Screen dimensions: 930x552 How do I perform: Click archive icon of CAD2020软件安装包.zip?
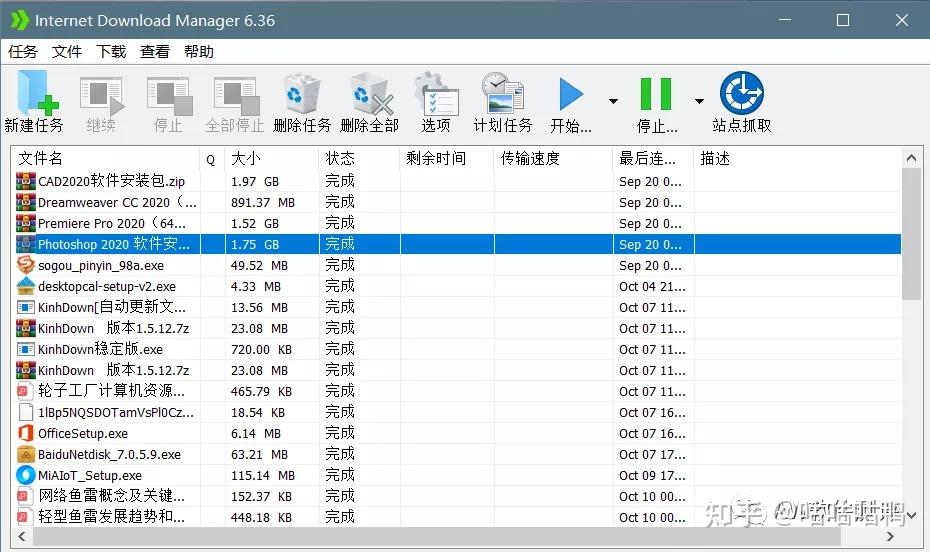(26, 181)
